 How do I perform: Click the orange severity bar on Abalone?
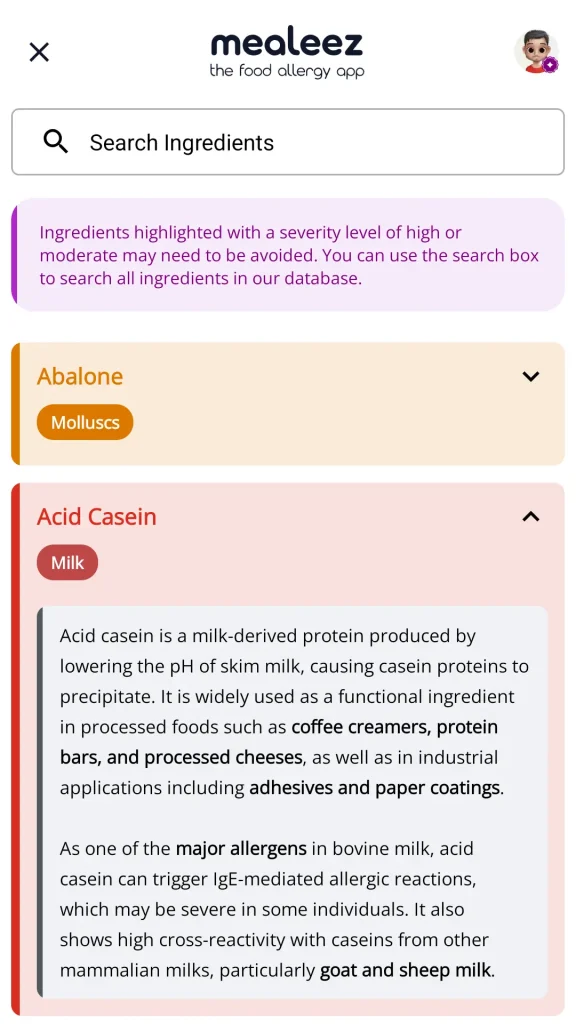pos(16,404)
